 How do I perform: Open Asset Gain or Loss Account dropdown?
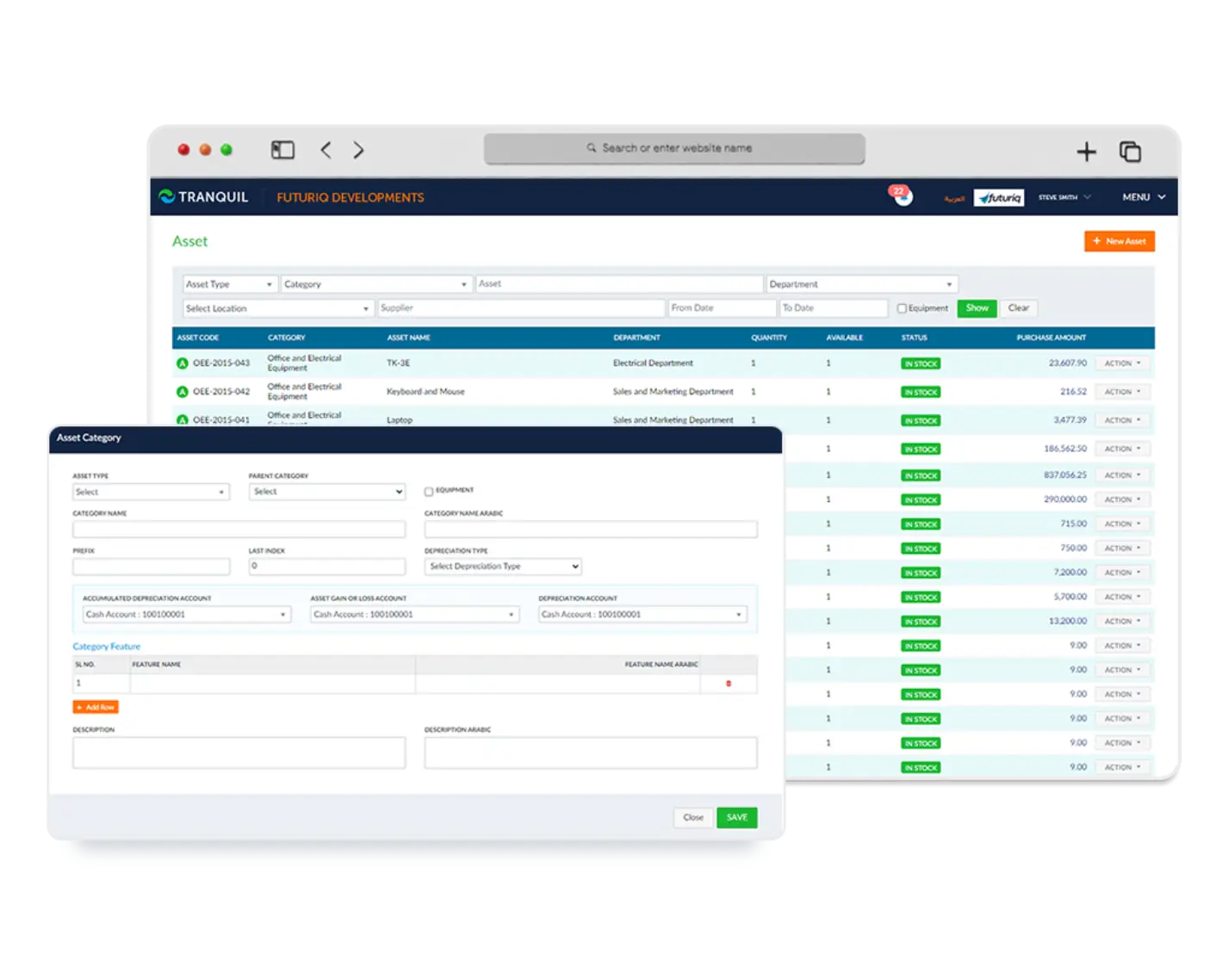coord(414,615)
